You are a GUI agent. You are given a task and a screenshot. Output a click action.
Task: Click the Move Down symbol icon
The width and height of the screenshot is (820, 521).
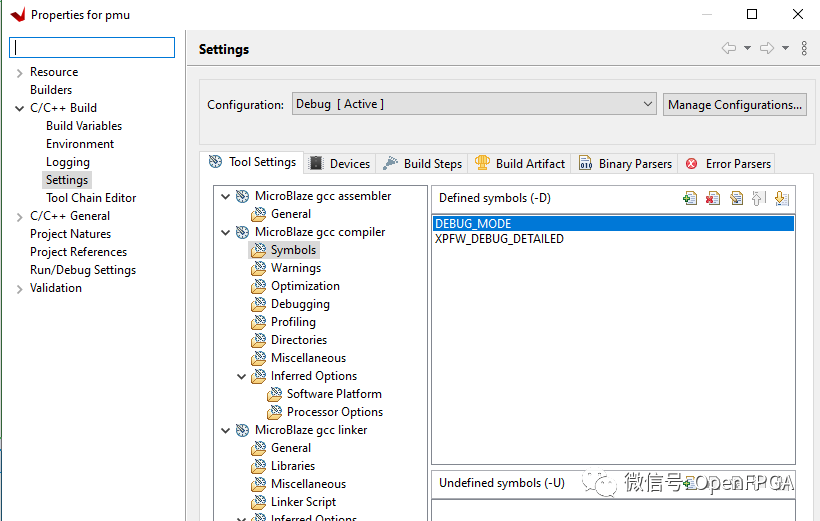coord(782,198)
